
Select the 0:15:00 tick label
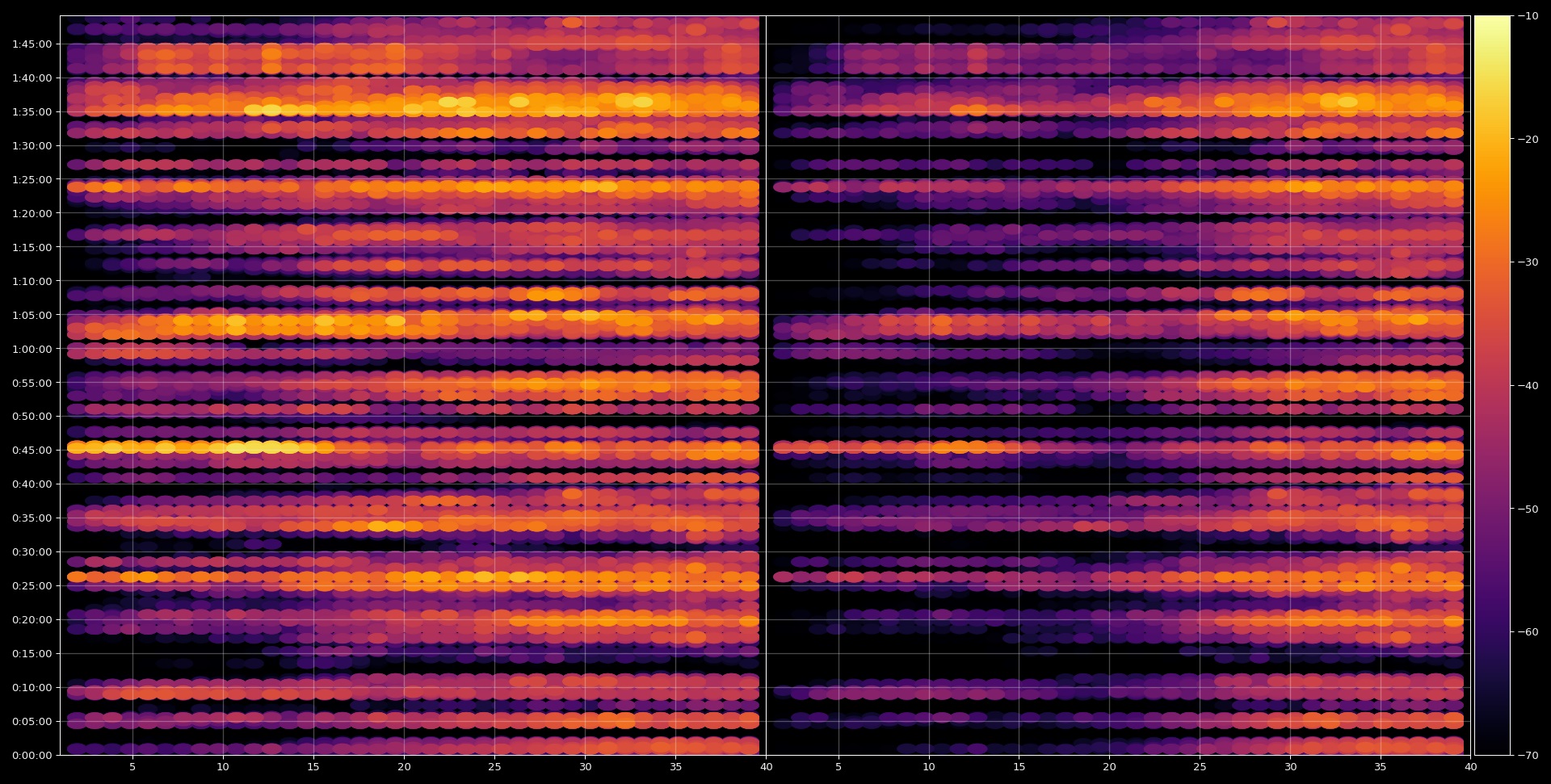pos(32,654)
